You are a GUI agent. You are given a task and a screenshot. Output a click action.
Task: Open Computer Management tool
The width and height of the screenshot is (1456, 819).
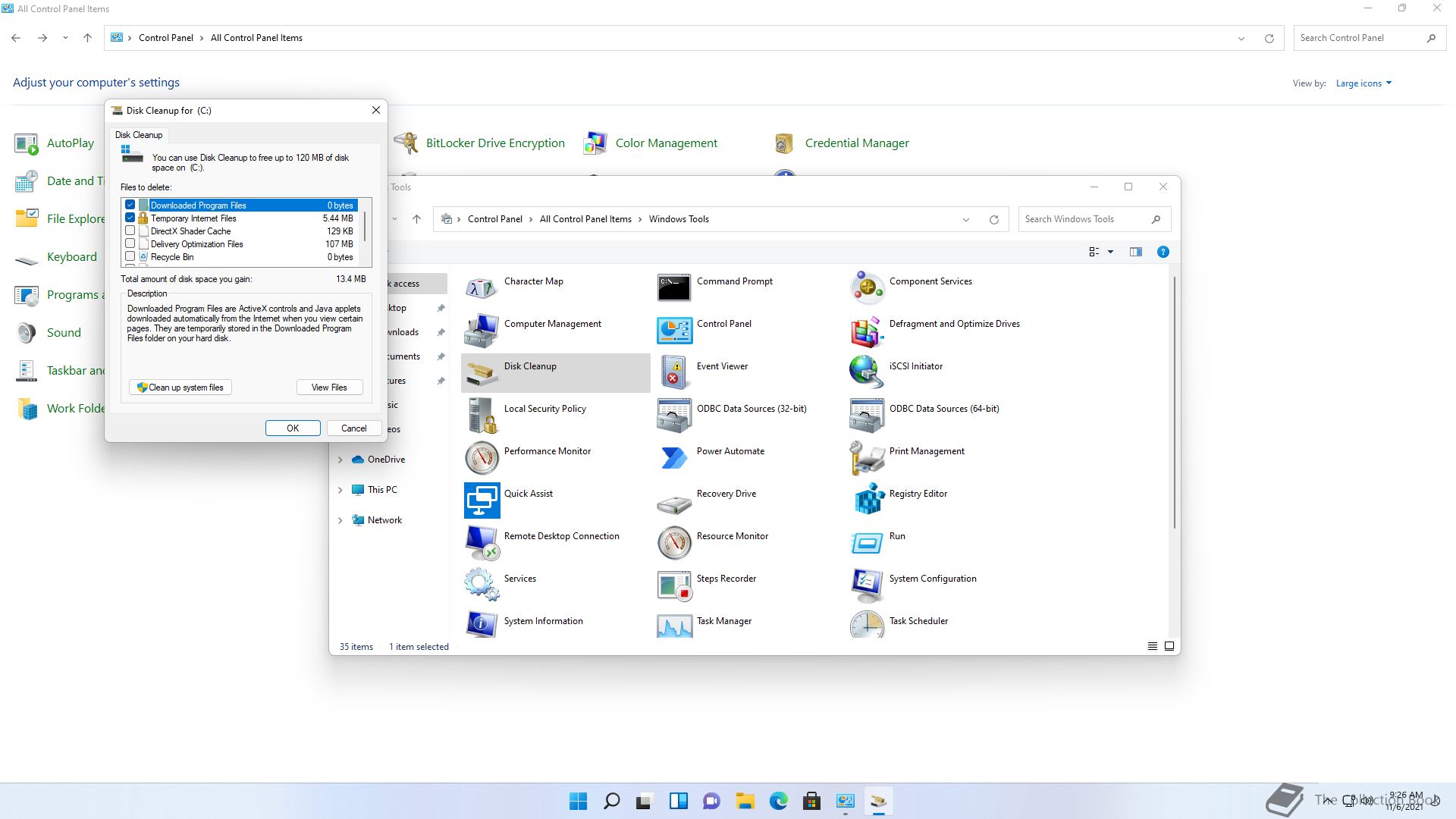482,331
